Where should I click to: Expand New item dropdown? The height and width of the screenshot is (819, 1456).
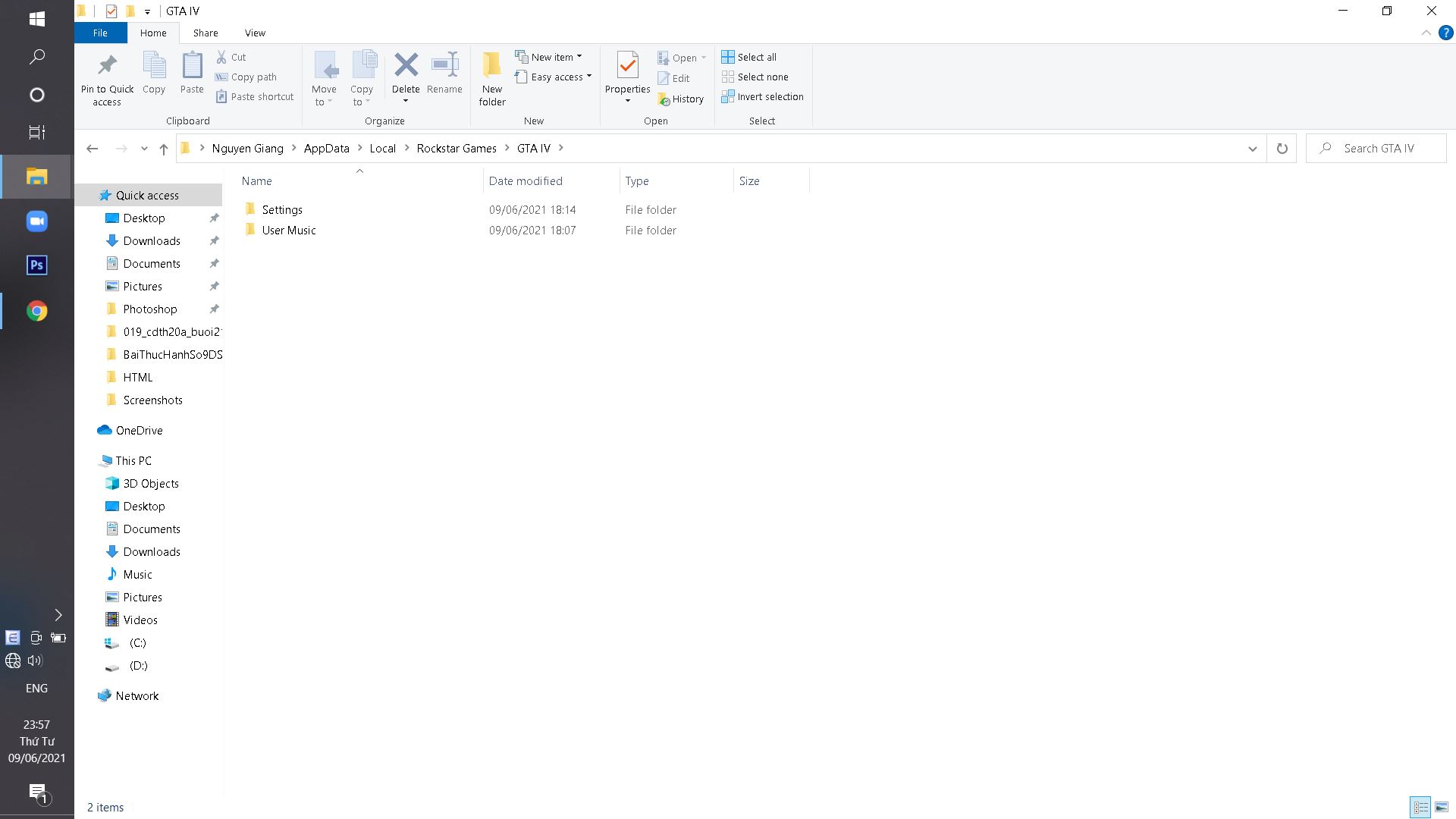tap(579, 57)
